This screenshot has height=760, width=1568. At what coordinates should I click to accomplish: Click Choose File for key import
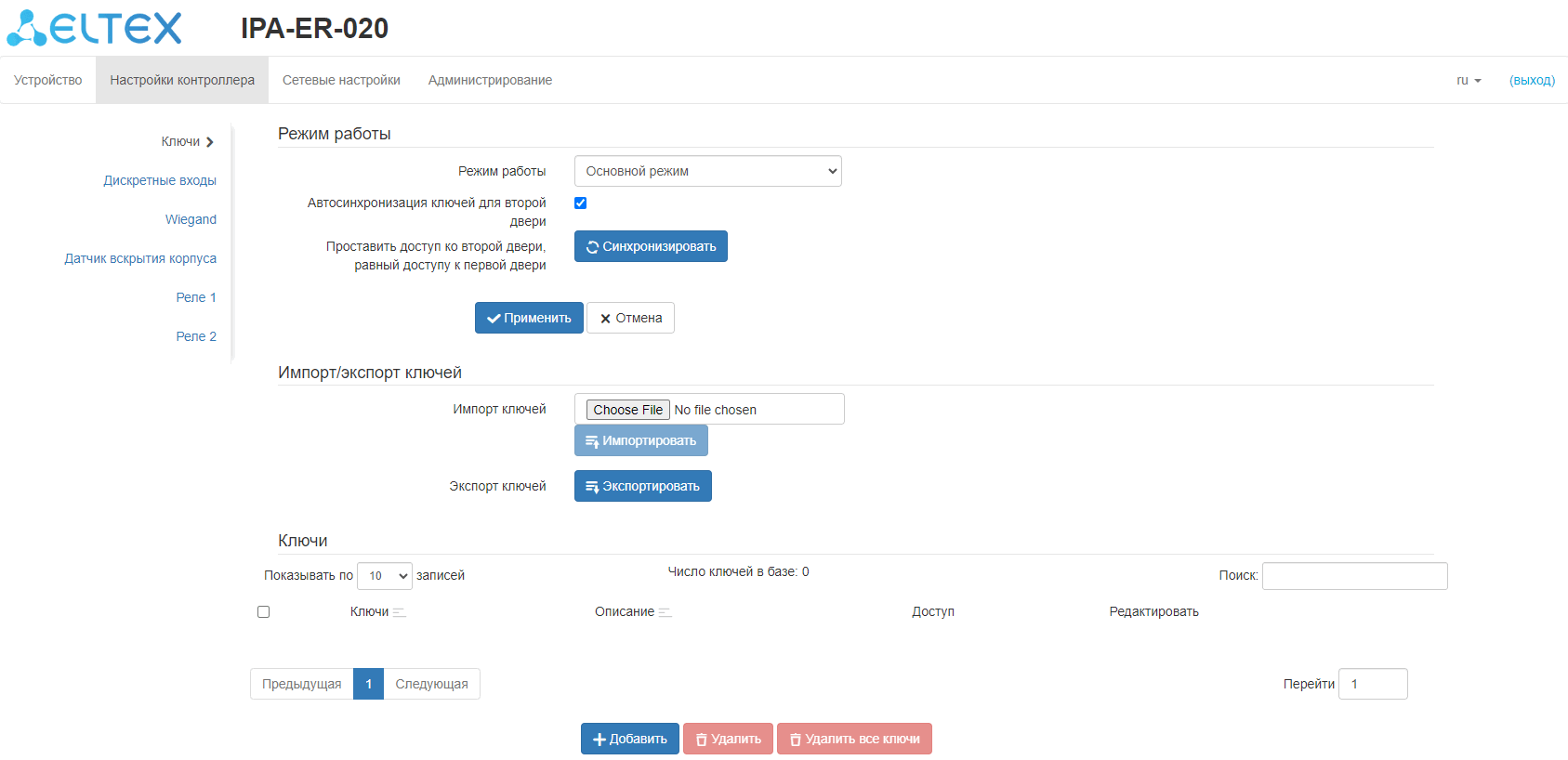coord(628,410)
